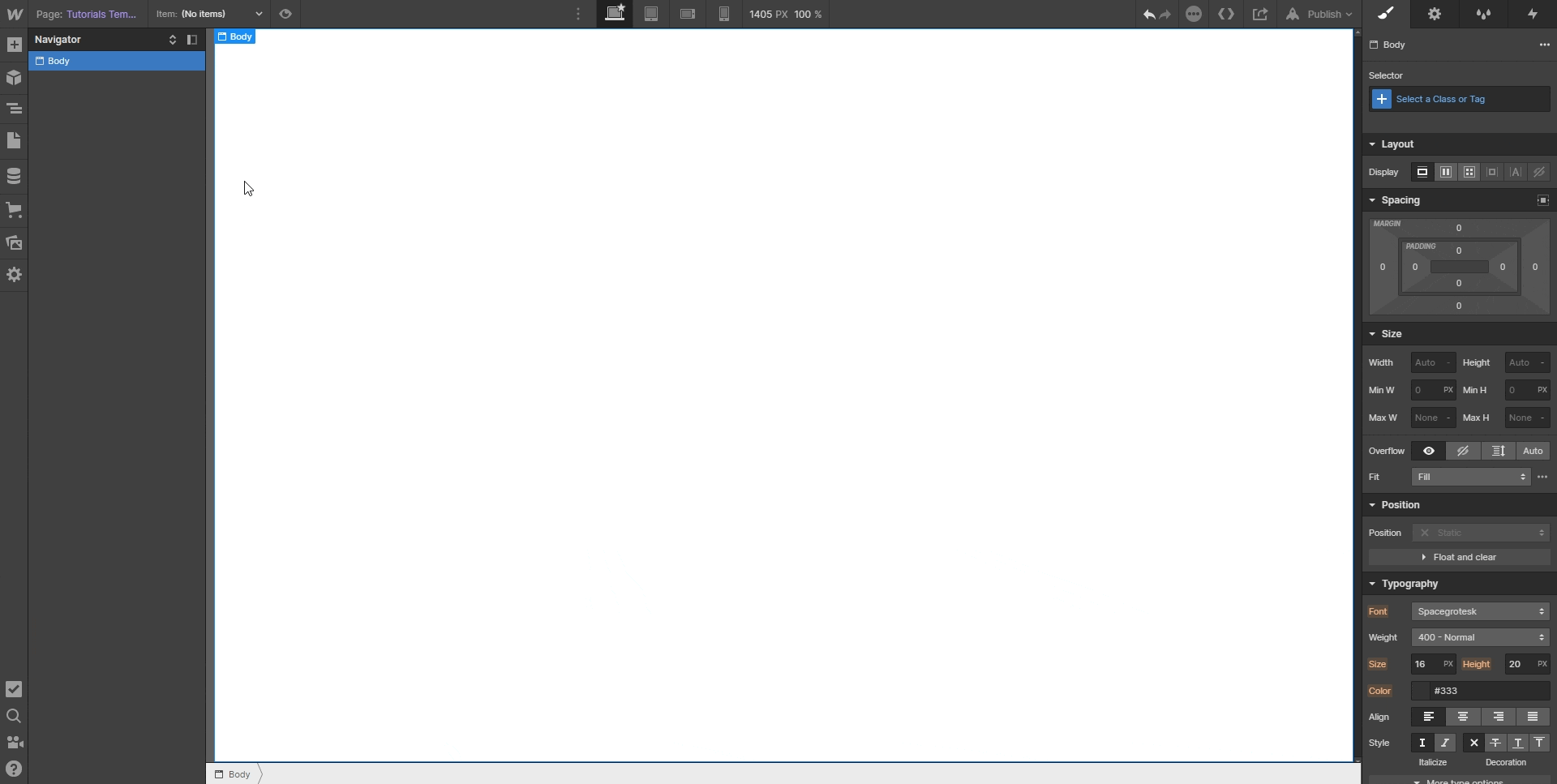Open the left sidebar Settings gear
This screenshot has width=1557, height=784.
click(14, 275)
